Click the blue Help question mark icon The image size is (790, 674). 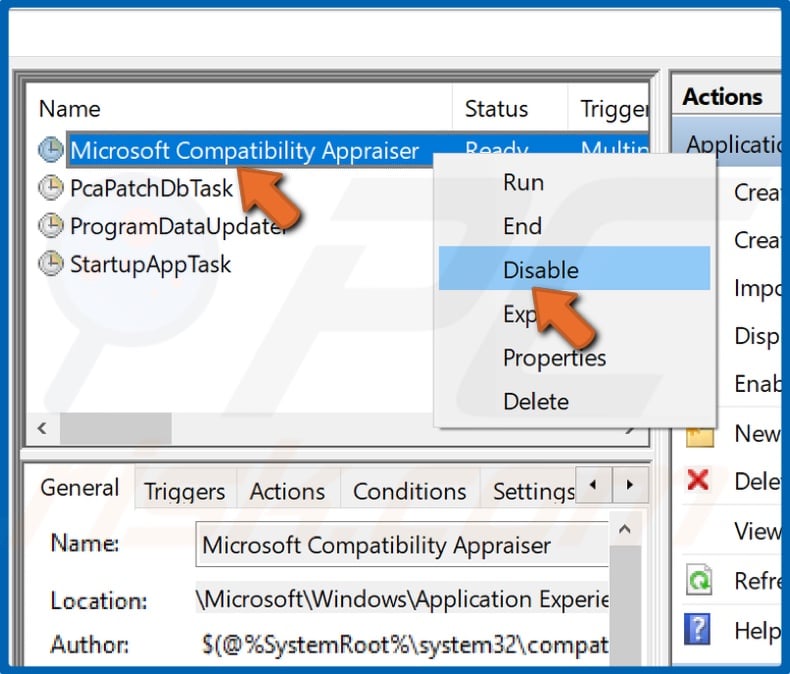coord(697,630)
